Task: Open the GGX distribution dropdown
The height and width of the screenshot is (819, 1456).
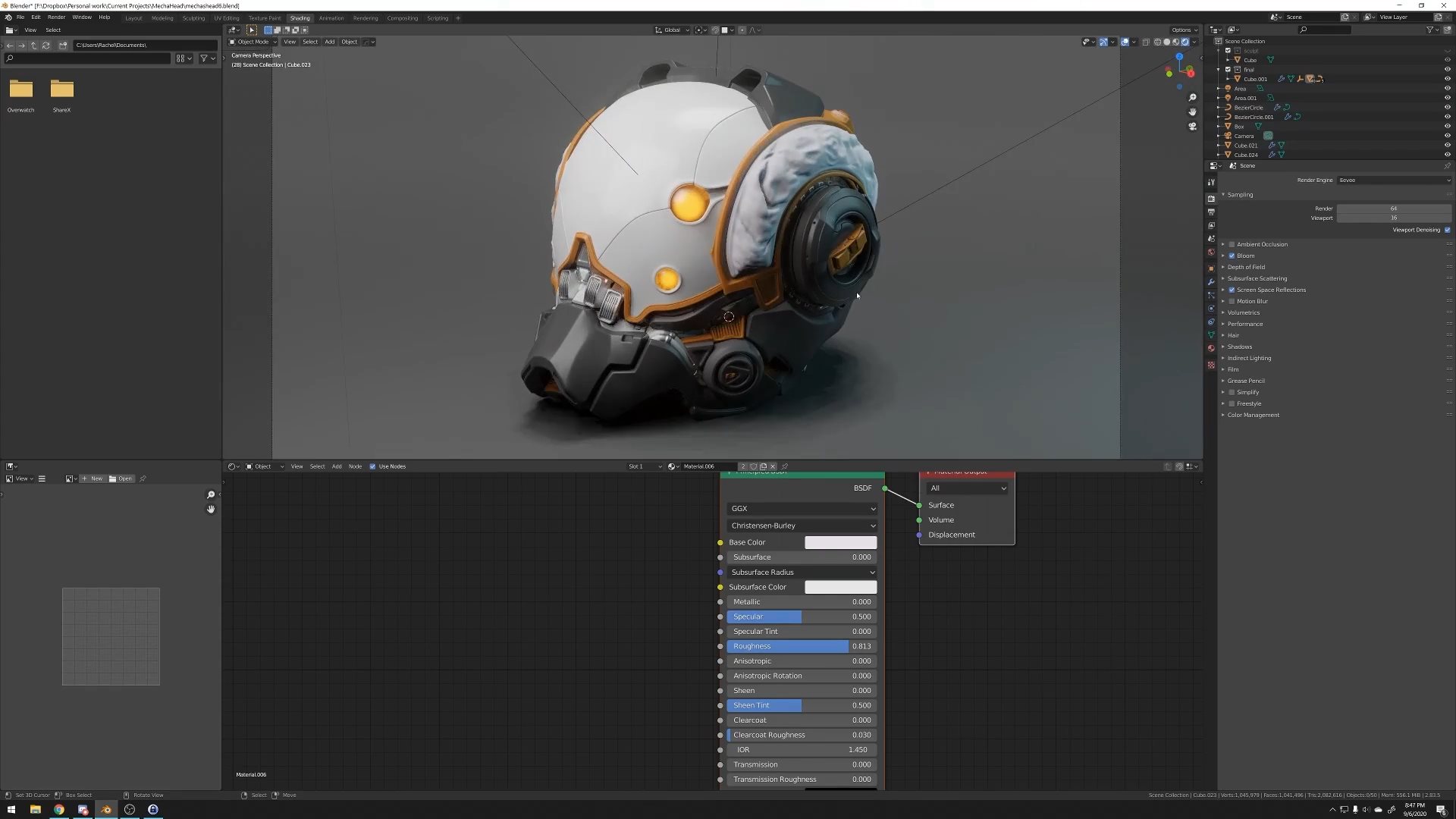Action: pos(802,509)
